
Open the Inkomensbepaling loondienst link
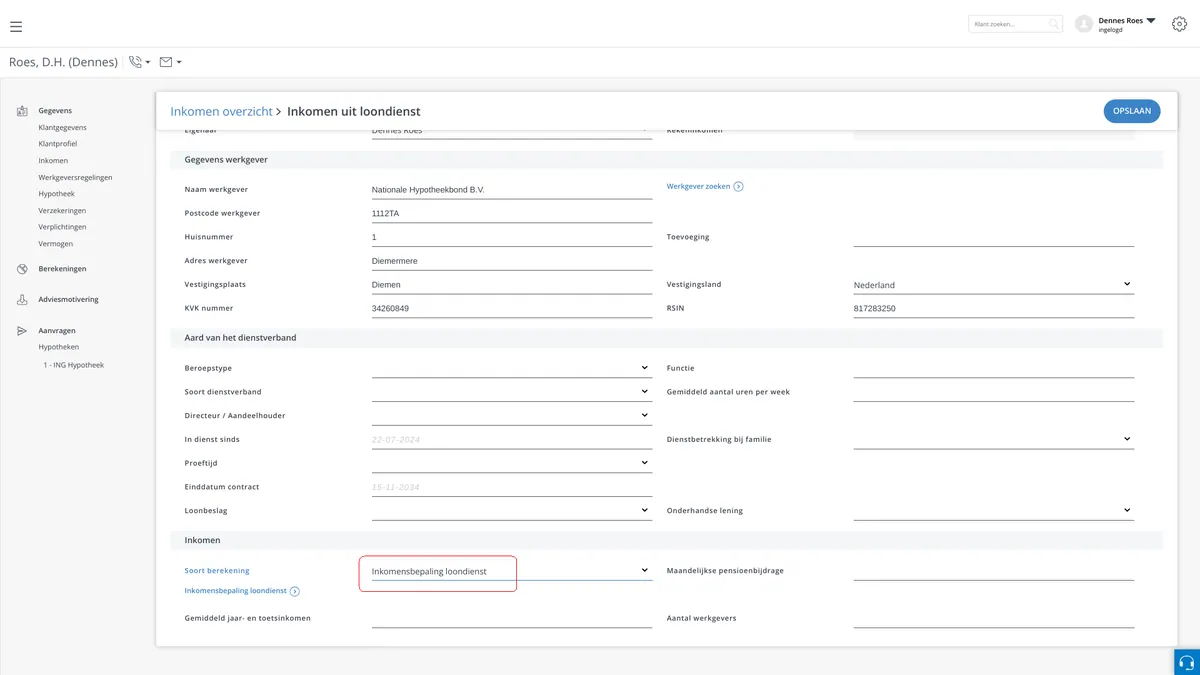(236, 591)
